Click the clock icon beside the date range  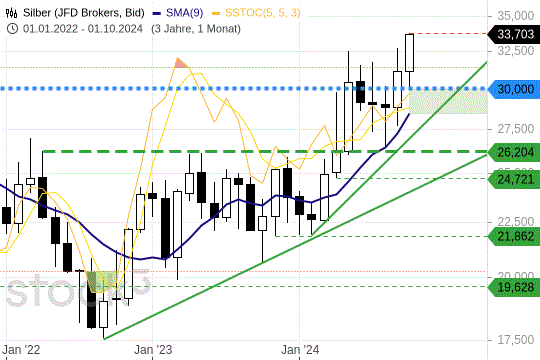click(12, 29)
